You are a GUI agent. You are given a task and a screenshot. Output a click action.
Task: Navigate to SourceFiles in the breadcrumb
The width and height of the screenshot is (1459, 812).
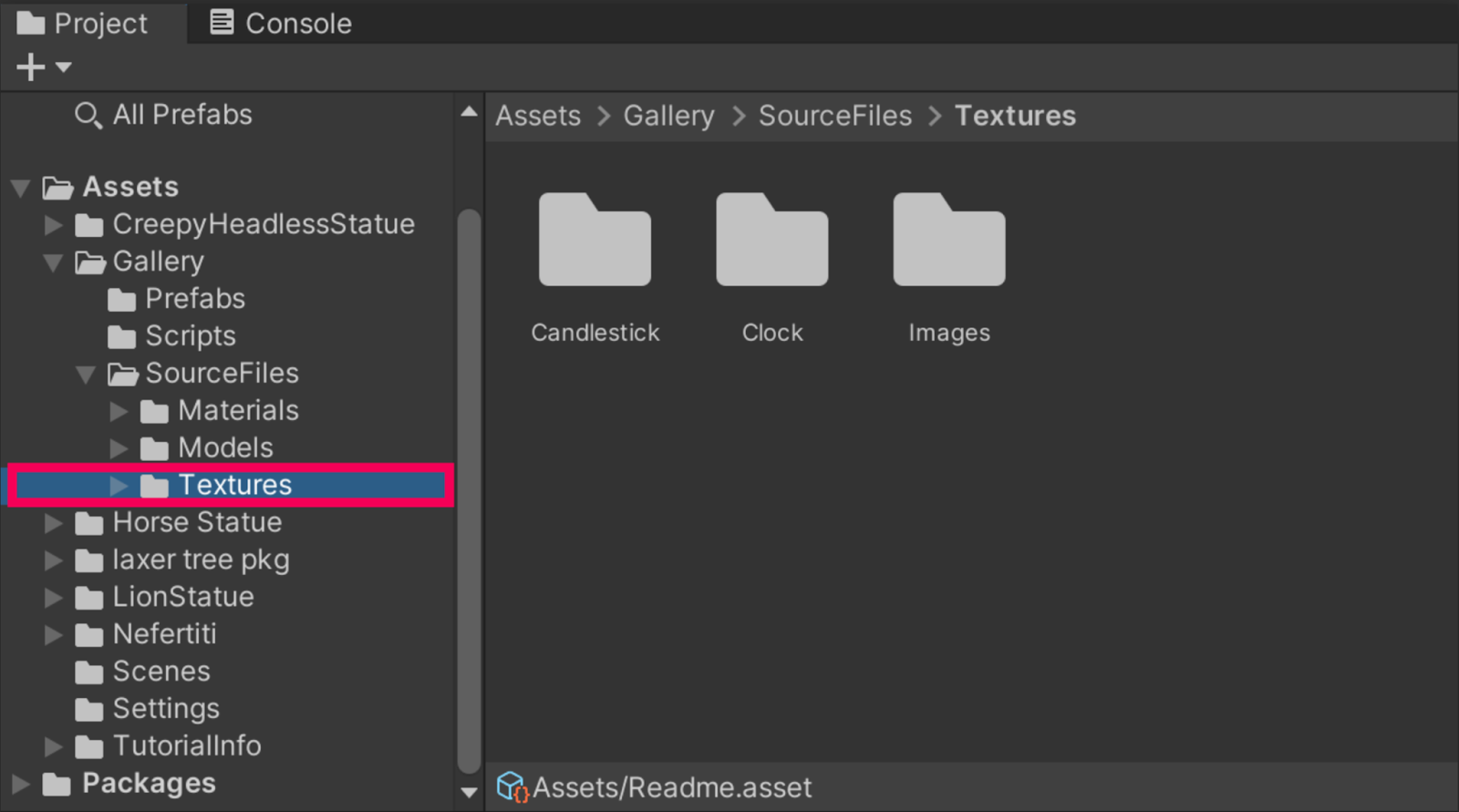[x=834, y=116]
